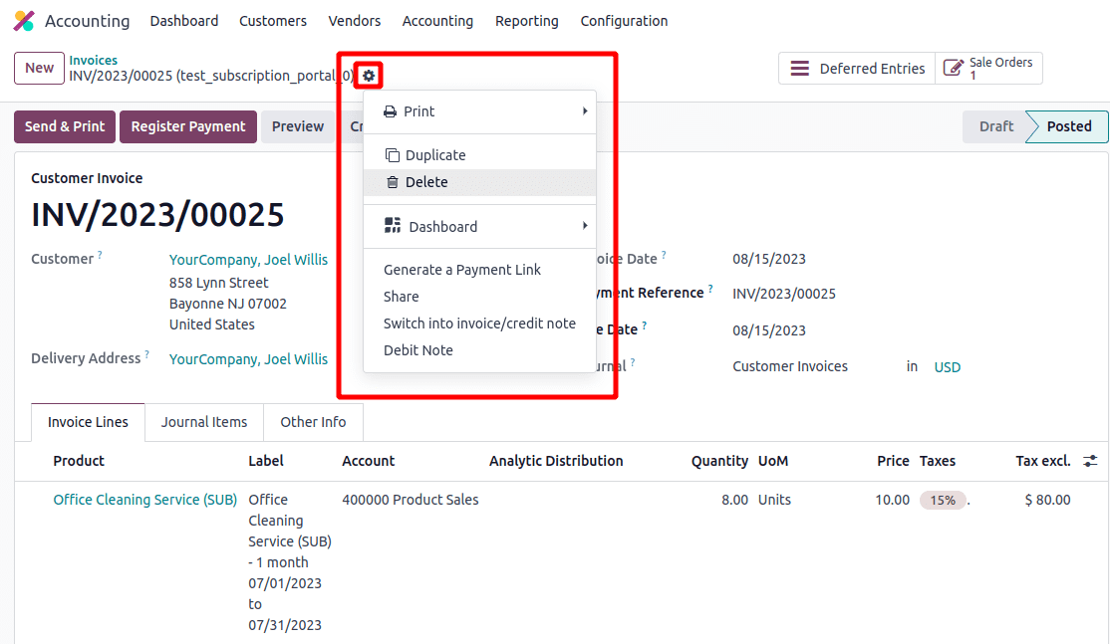Open the Reporting top menu
This screenshot has height=644, width=1110.
coord(526,21)
